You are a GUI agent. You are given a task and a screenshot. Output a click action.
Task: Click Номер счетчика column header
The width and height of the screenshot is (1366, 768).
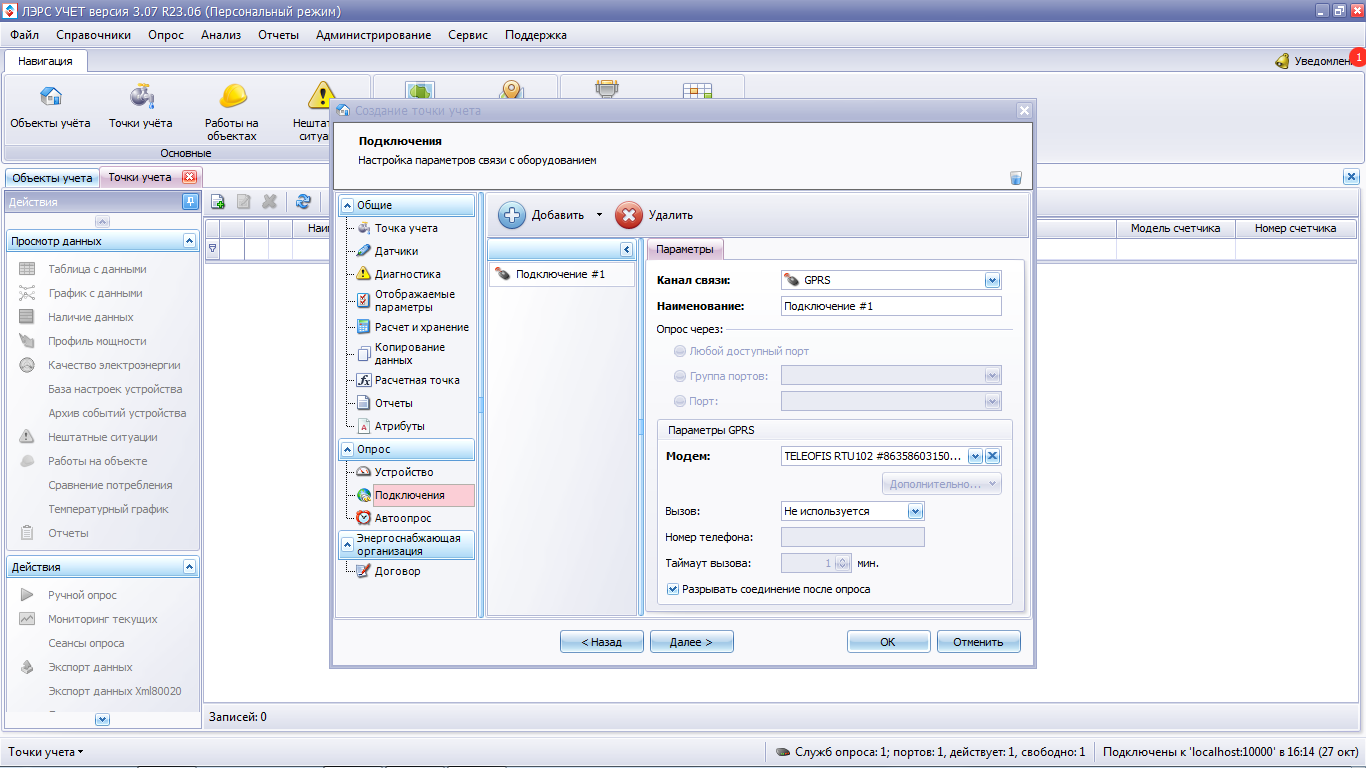[x=1294, y=228]
